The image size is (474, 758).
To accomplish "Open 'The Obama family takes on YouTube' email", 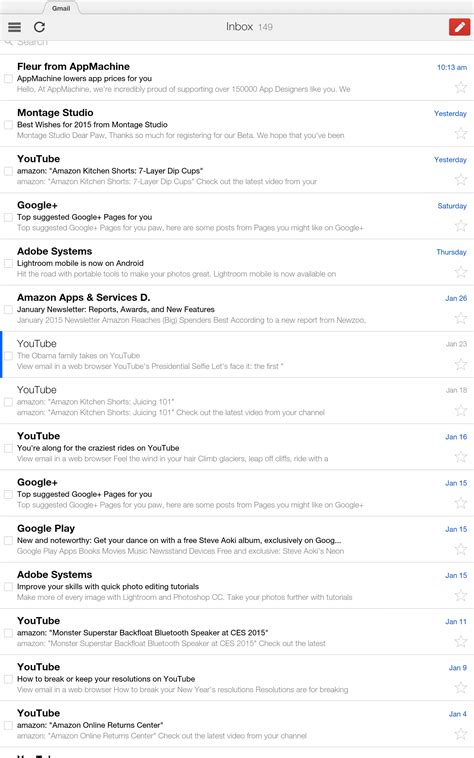I will (237, 355).
